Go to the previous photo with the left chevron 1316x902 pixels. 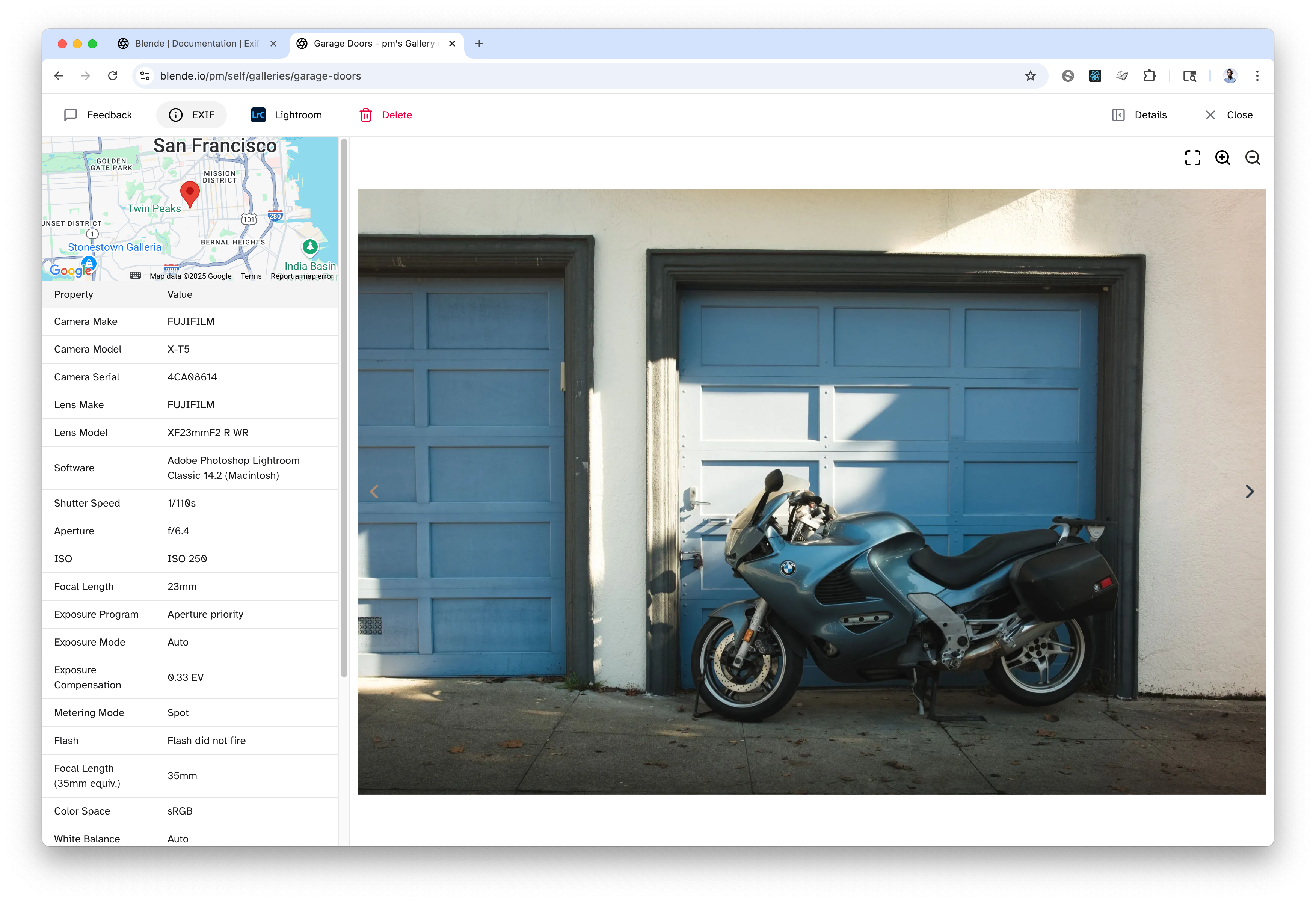tap(374, 492)
